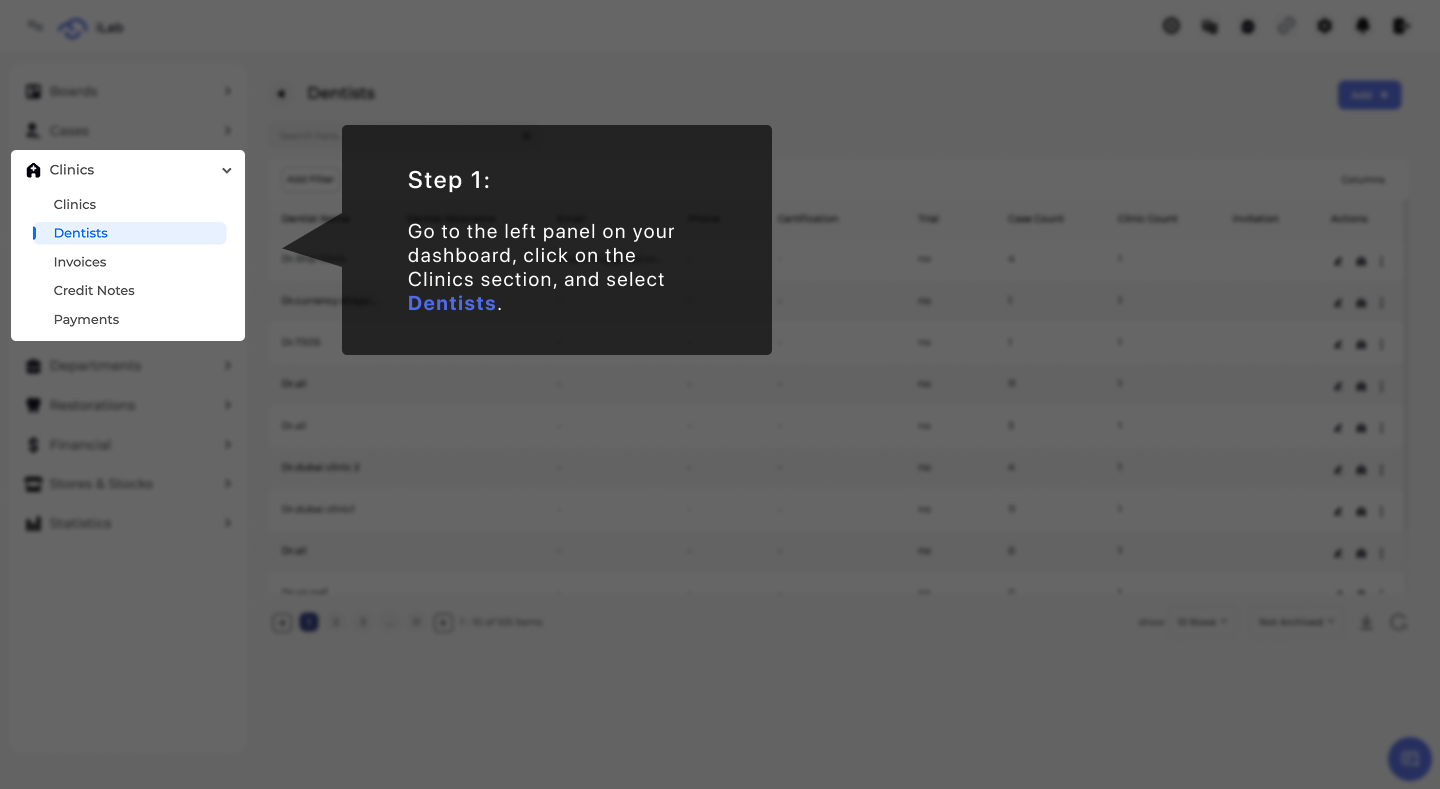Open the Clinics sub-item under Clinics

pos(75,204)
